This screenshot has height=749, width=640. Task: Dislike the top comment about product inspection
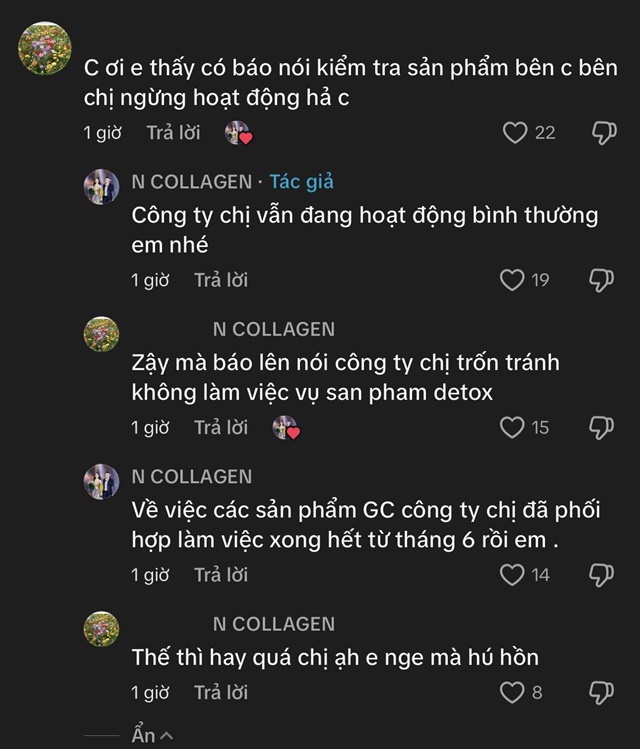(603, 133)
